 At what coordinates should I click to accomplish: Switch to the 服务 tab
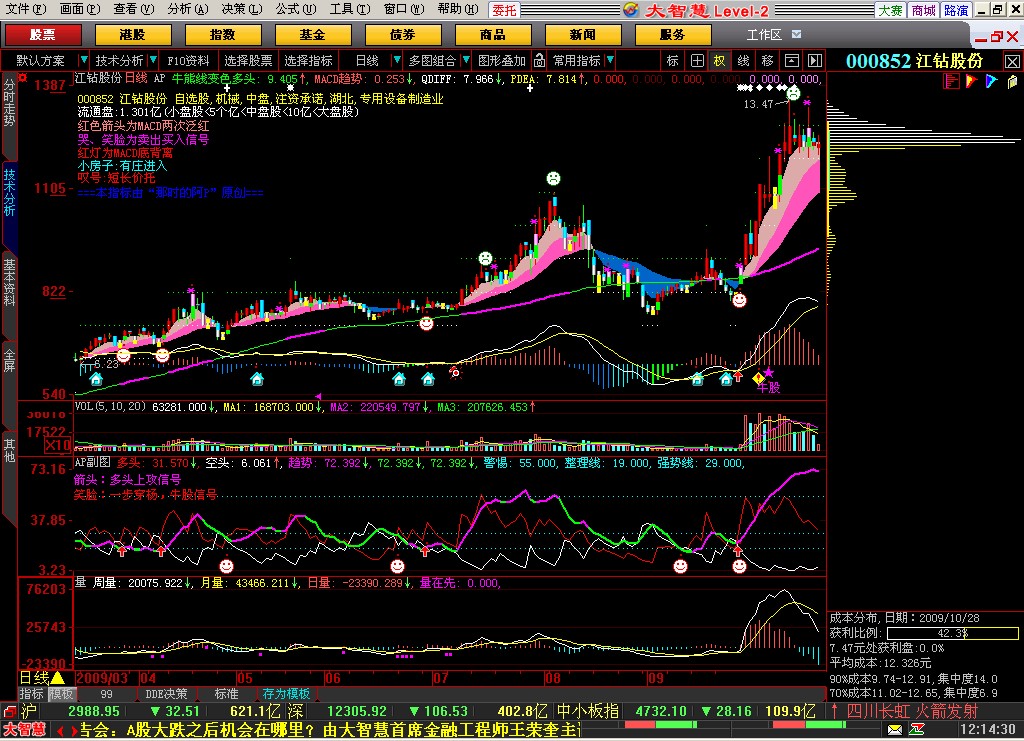pyautogui.click(x=673, y=35)
